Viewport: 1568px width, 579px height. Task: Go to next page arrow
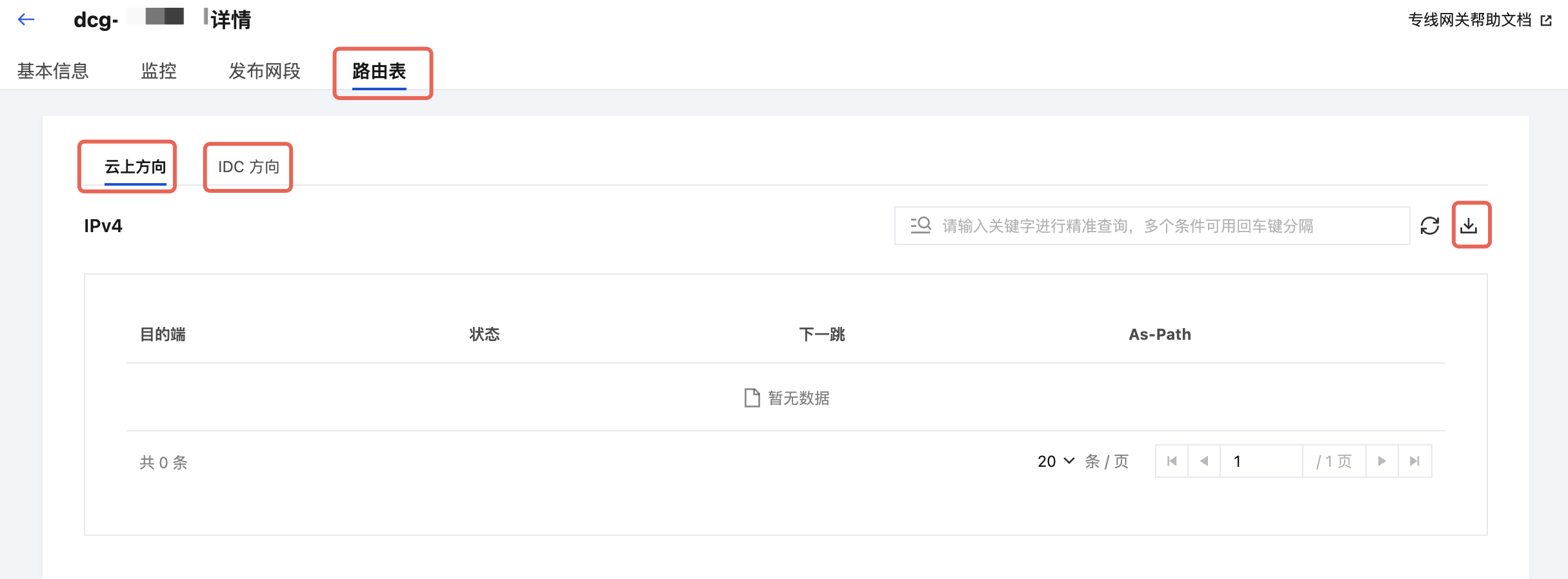coord(1382,461)
